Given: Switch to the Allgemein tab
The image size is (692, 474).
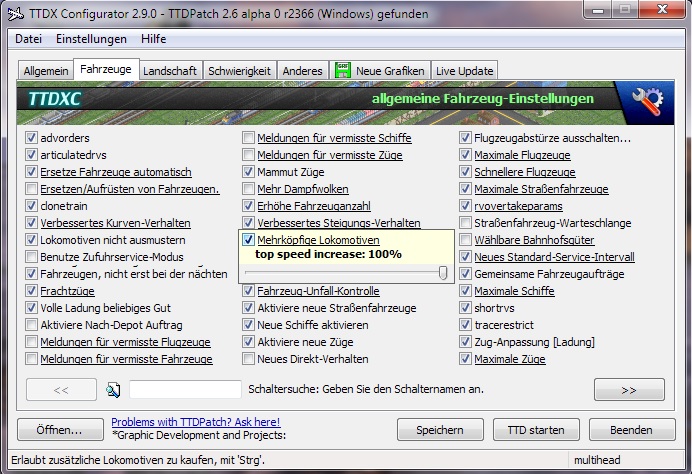Looking at the screenshot, I should 46,71.
